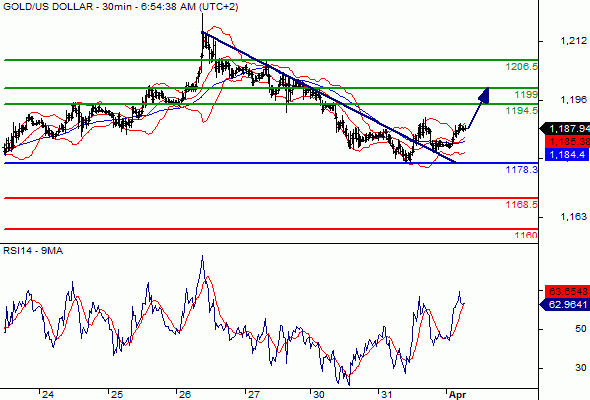Select the red 1160 support label
Image resolution: width=590 pixels, height=400 pixels.
click(x=526, y=236)
